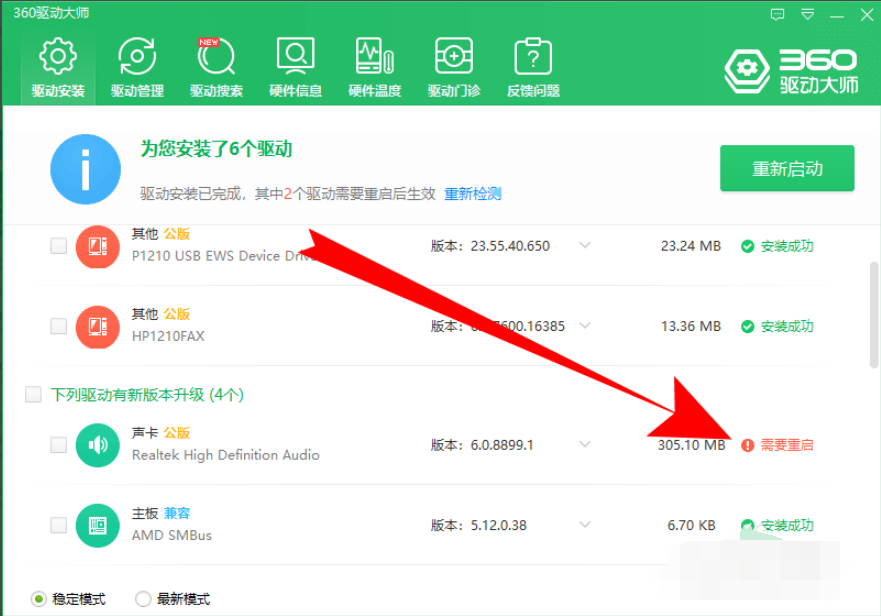Image resolution: width=881 pixels, height=616 pixels.
Task: Expand version dropdown for 5.12.0.38
Action: tap(585, 524)
